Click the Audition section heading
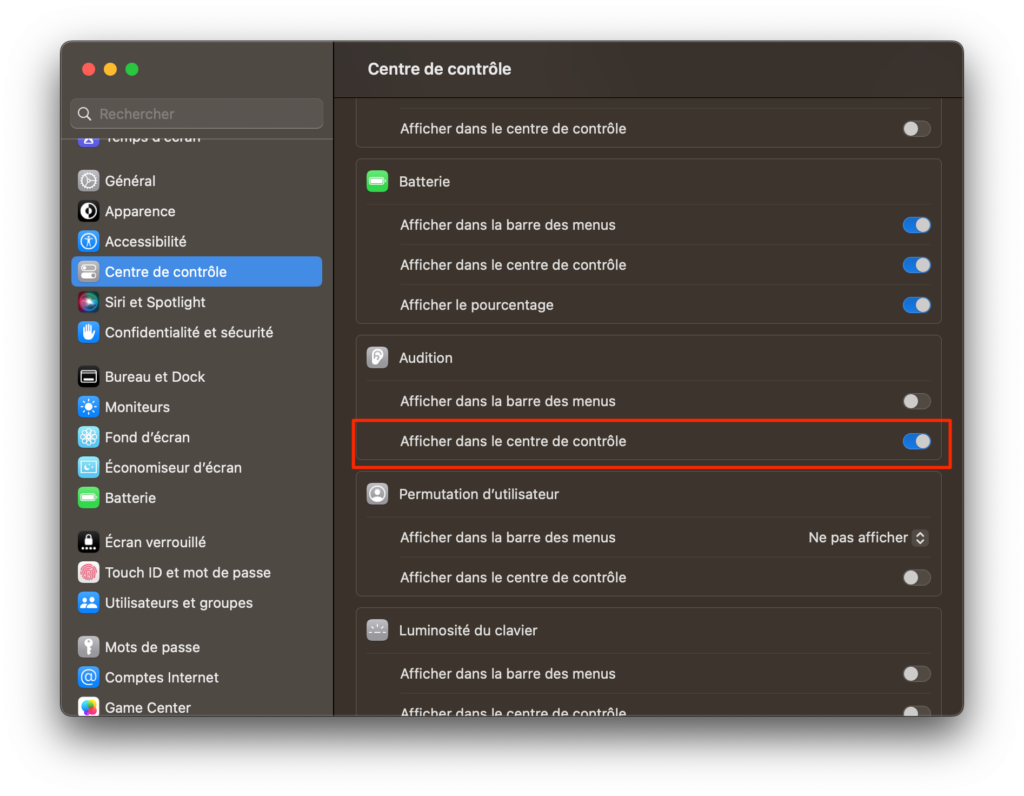The image size is (1024, 796). [425, 358]
